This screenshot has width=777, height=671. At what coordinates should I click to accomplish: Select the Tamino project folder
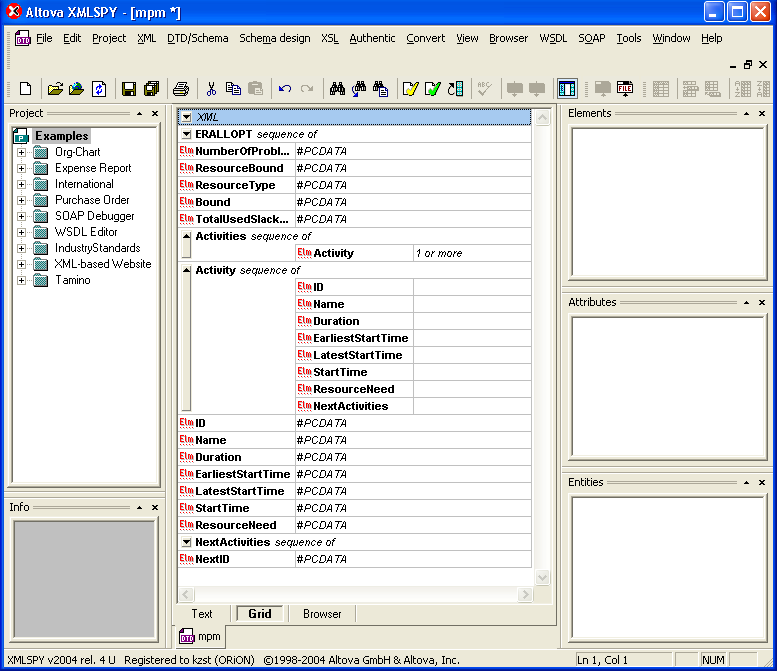click(72, 280)
